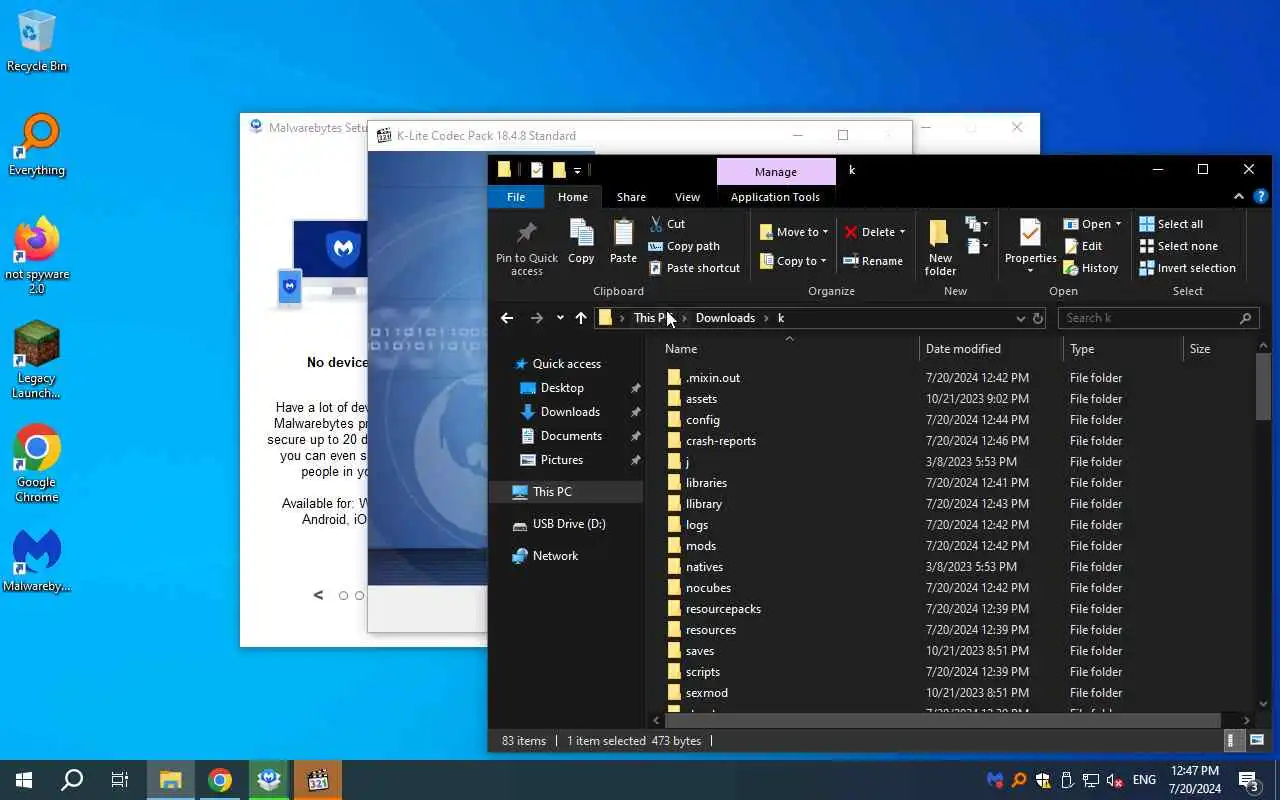Viewport: 1280px width, 800px height.
Task: Click Edit in the Open group
Action: pyautogui.click(x=1083, y=246)
